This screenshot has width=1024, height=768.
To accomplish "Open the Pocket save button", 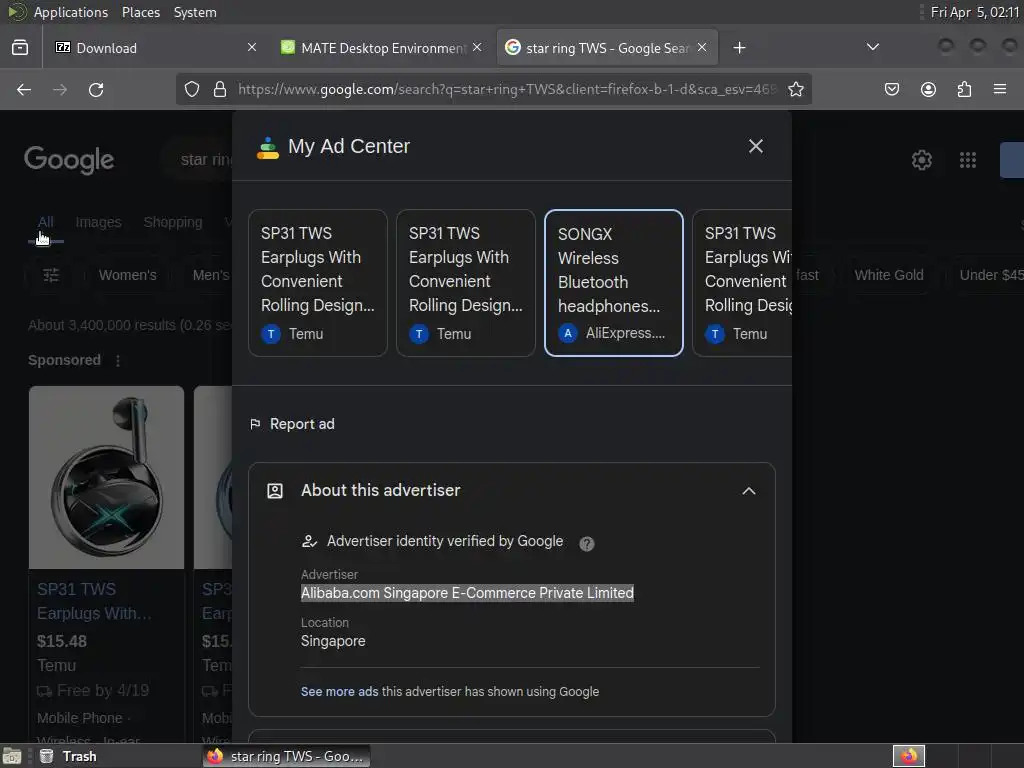I will [x=892, y=89].
